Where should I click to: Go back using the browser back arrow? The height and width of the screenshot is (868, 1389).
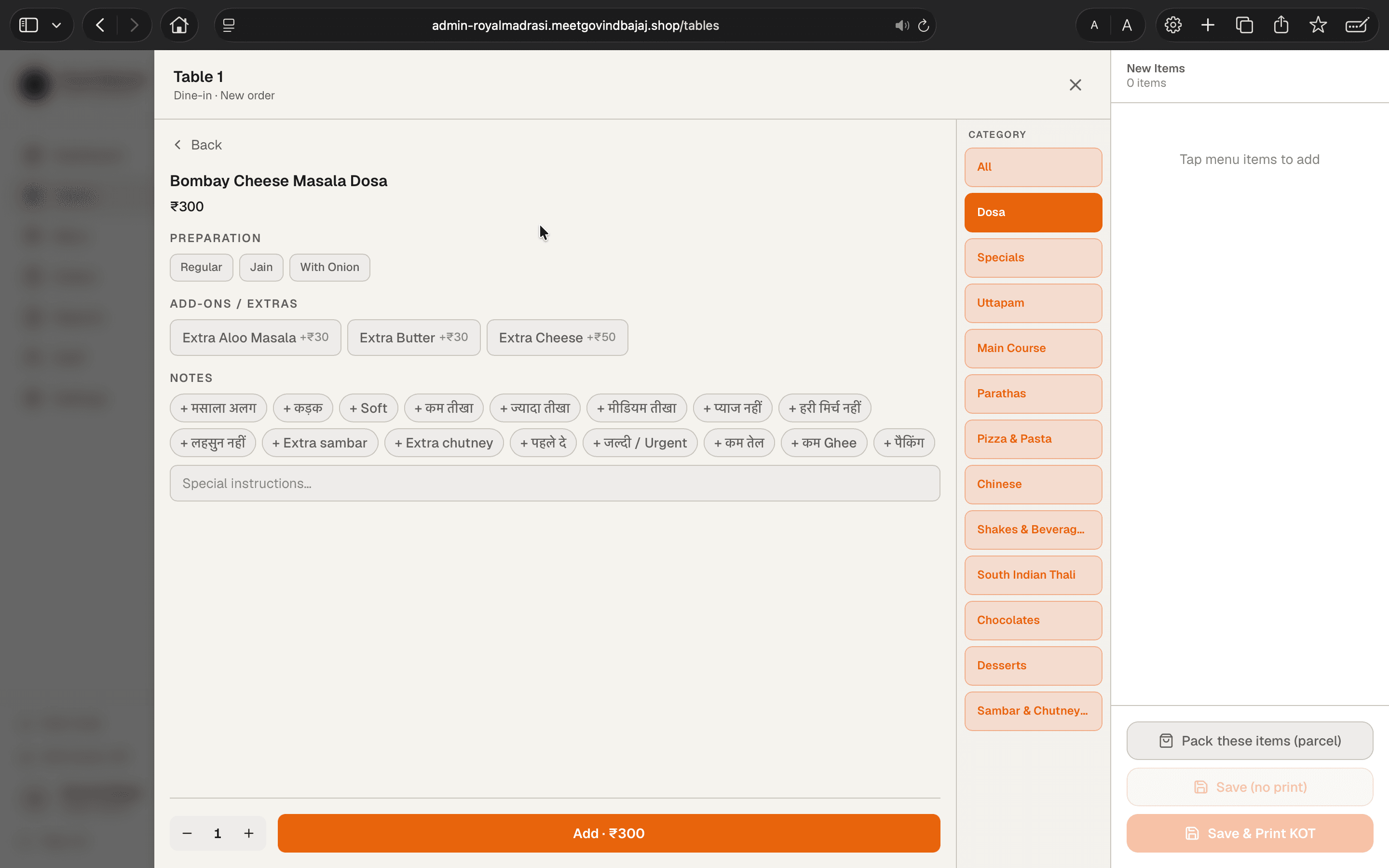point(100,25)
